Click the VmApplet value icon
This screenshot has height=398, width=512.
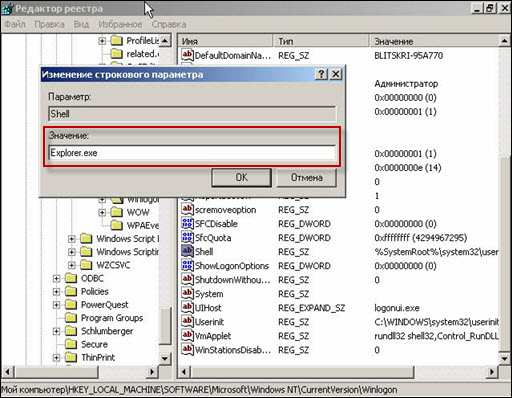(x=187, y=335)
